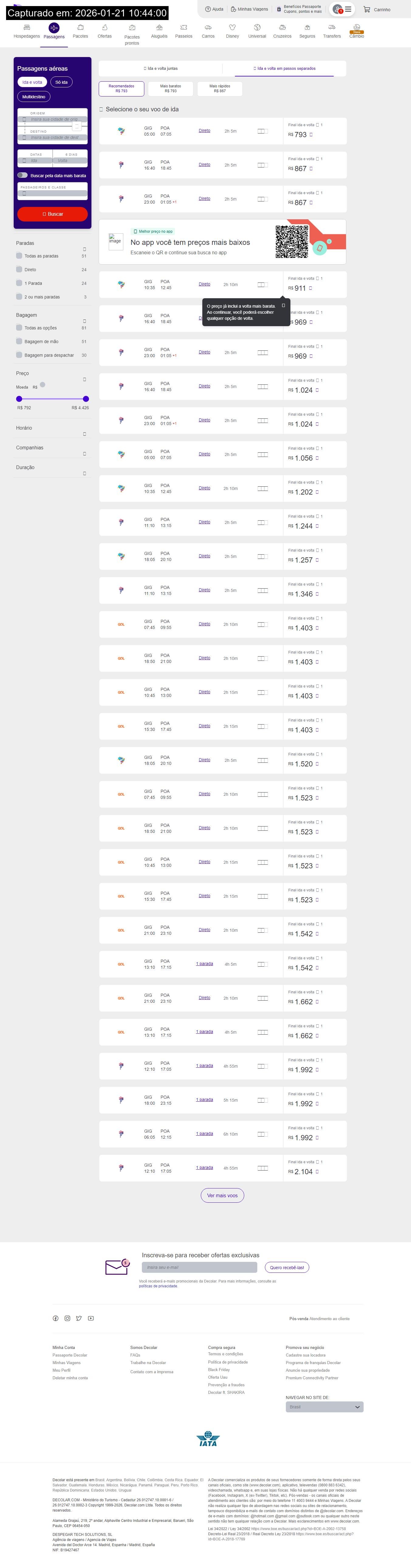Viewport: 411px width, 1568px height.
Task: Expand the Horário filter section
Action: click(x=84, y=434)
